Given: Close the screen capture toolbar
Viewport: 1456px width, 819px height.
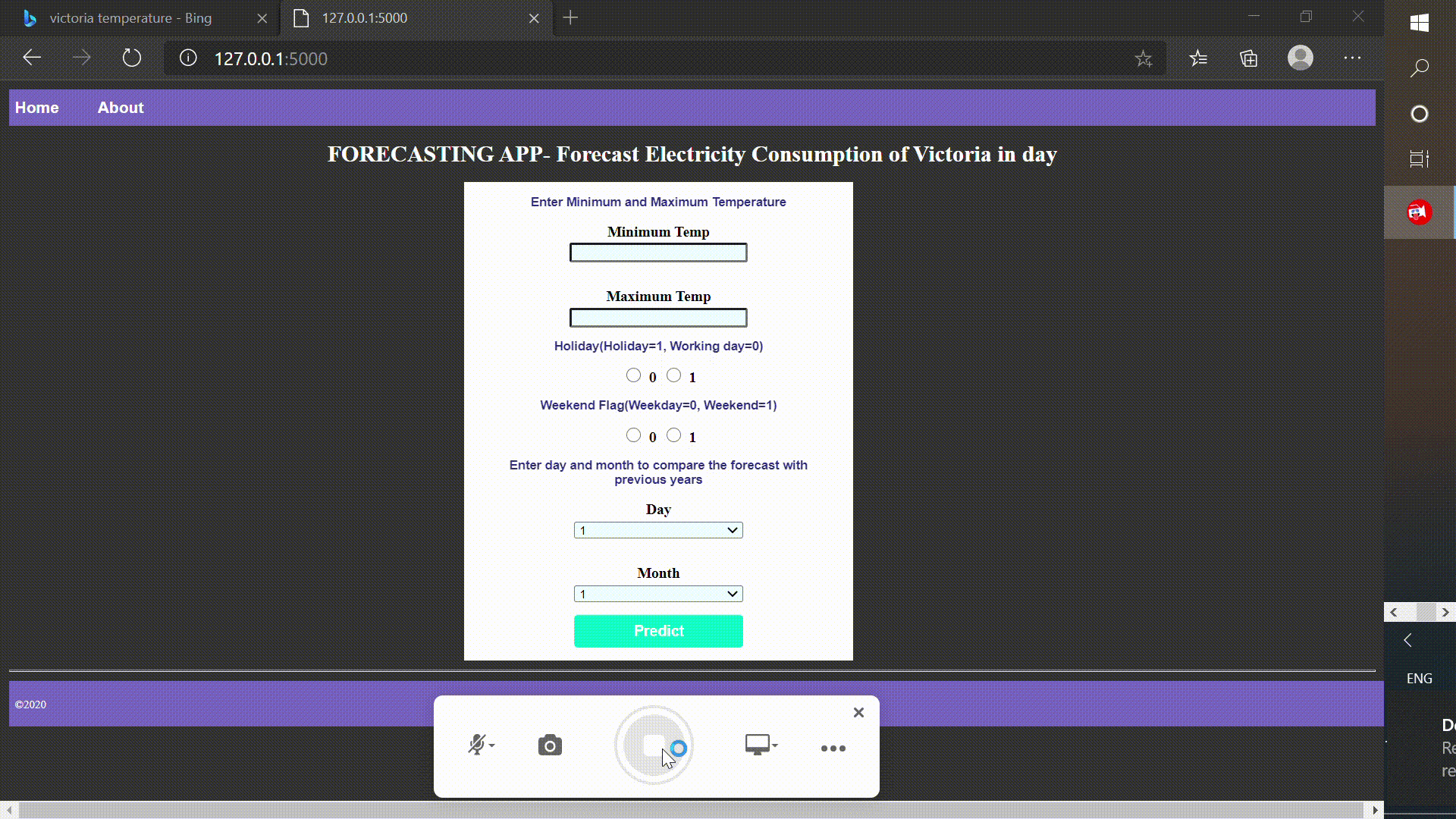Looking at the screenshot, I should pyautogui.click(x=858, y=712).
